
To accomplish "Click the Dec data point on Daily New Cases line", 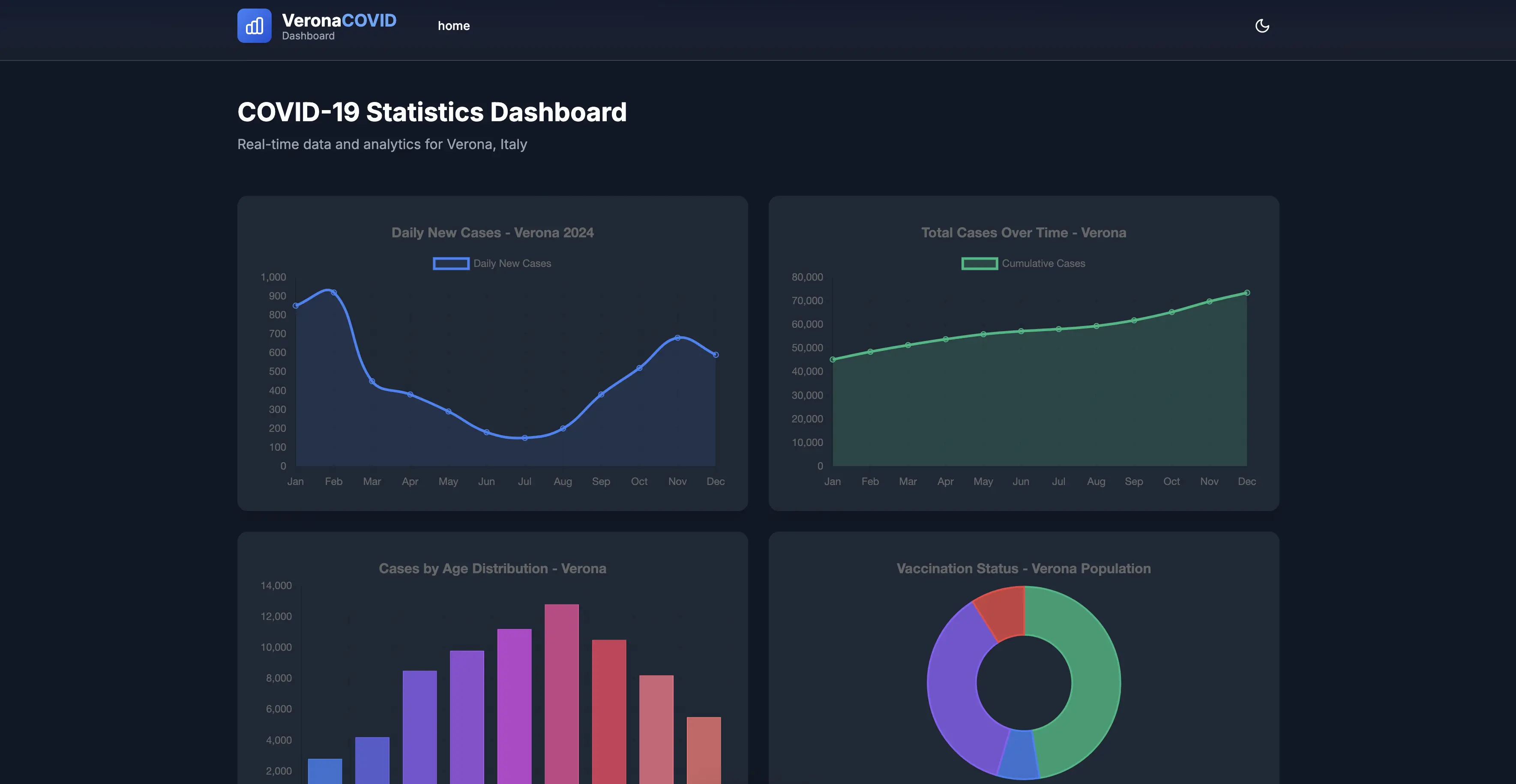I will point(716,355).
